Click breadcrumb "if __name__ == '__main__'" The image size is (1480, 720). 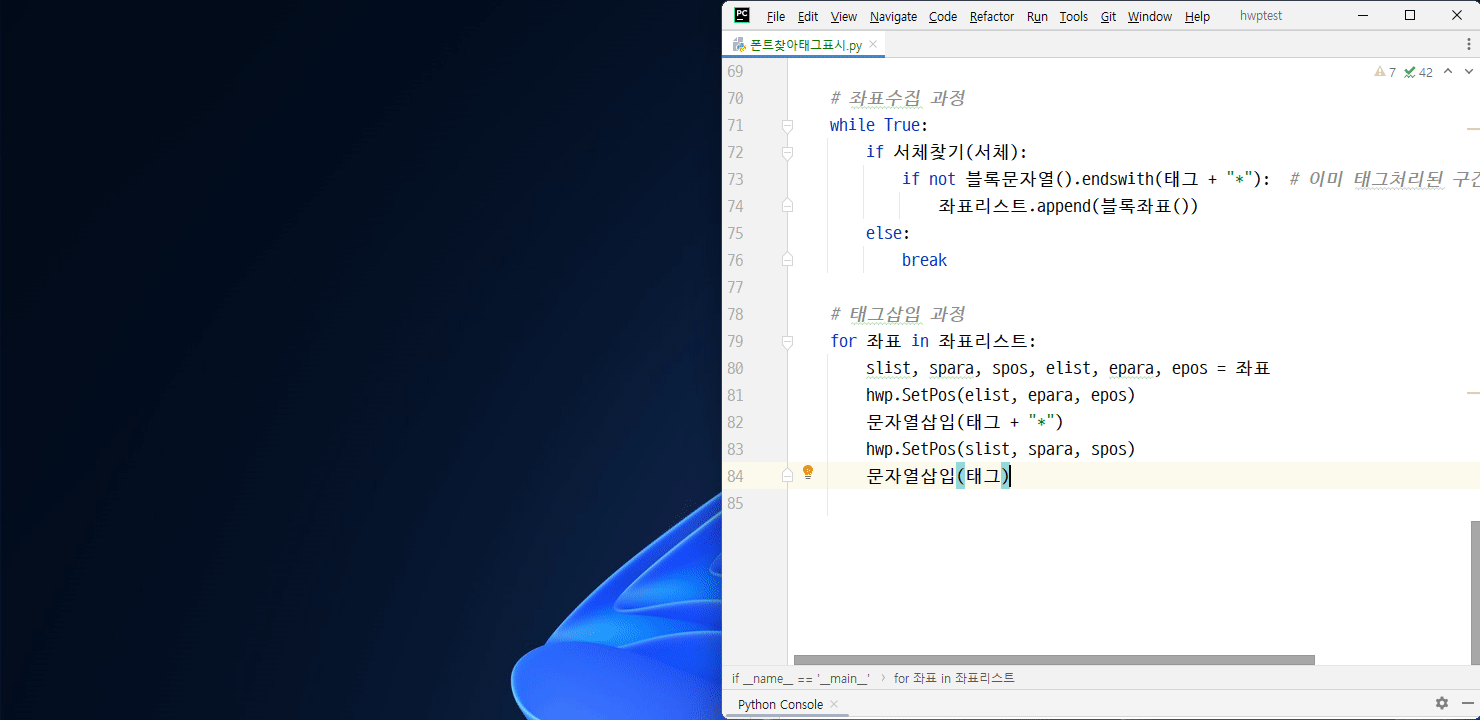(800, 678)
